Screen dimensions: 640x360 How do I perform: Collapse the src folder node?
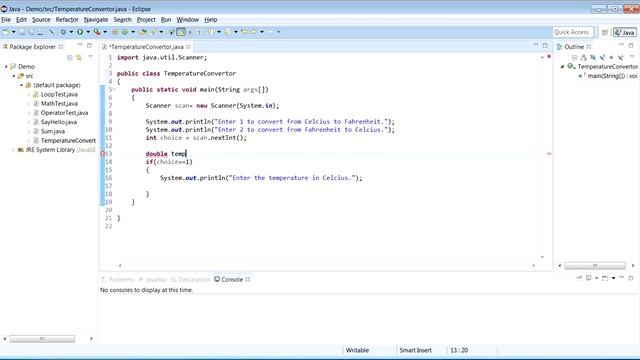(13, 76)
